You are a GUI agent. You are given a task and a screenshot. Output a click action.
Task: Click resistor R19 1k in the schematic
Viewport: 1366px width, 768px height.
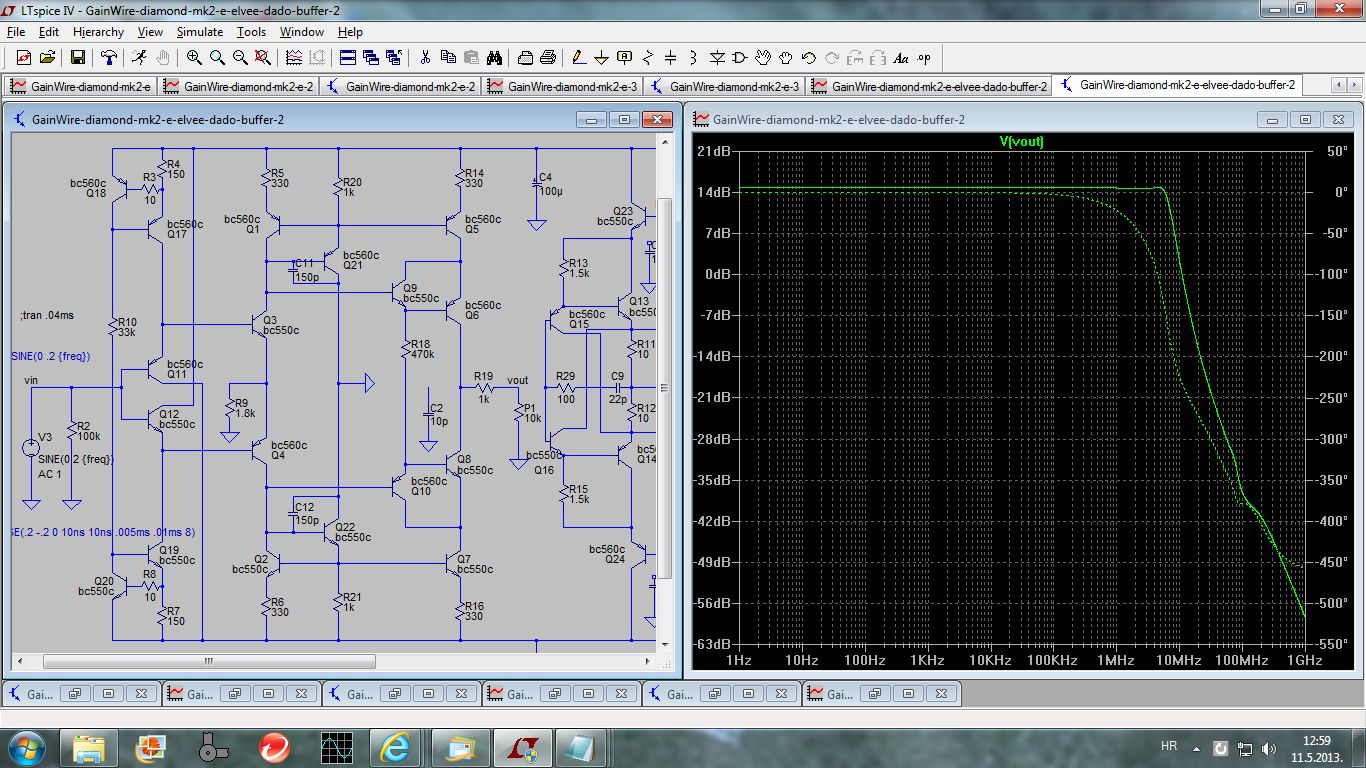484,387
